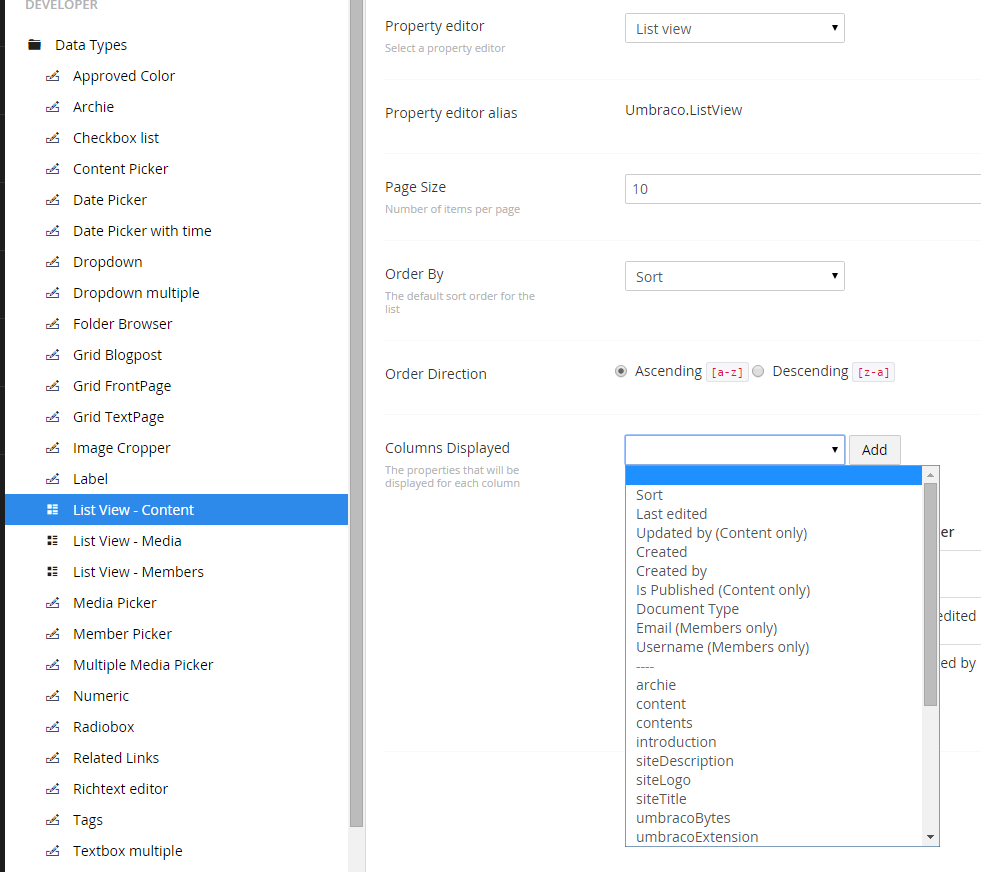Click the icon beside Tags data type

click(53, 820)
